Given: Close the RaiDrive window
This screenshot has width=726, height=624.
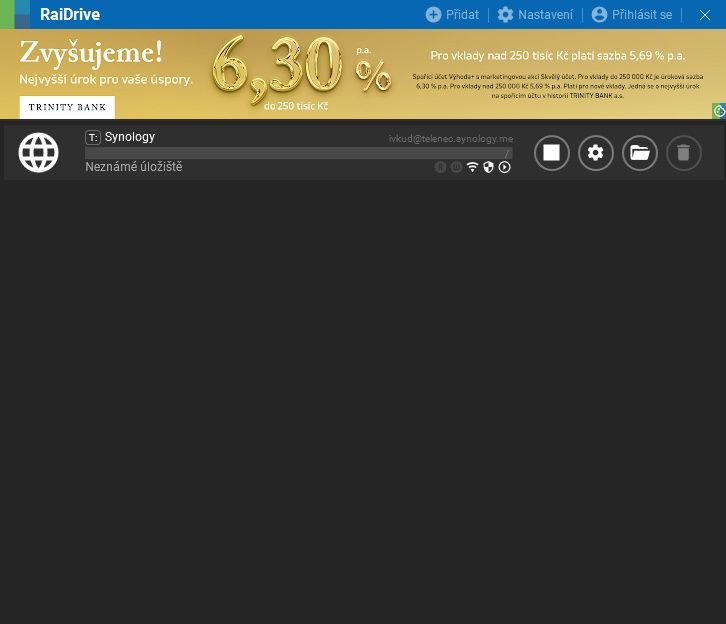Looking at the screenshot, I should pyautogui.click(x=704, y=15).
